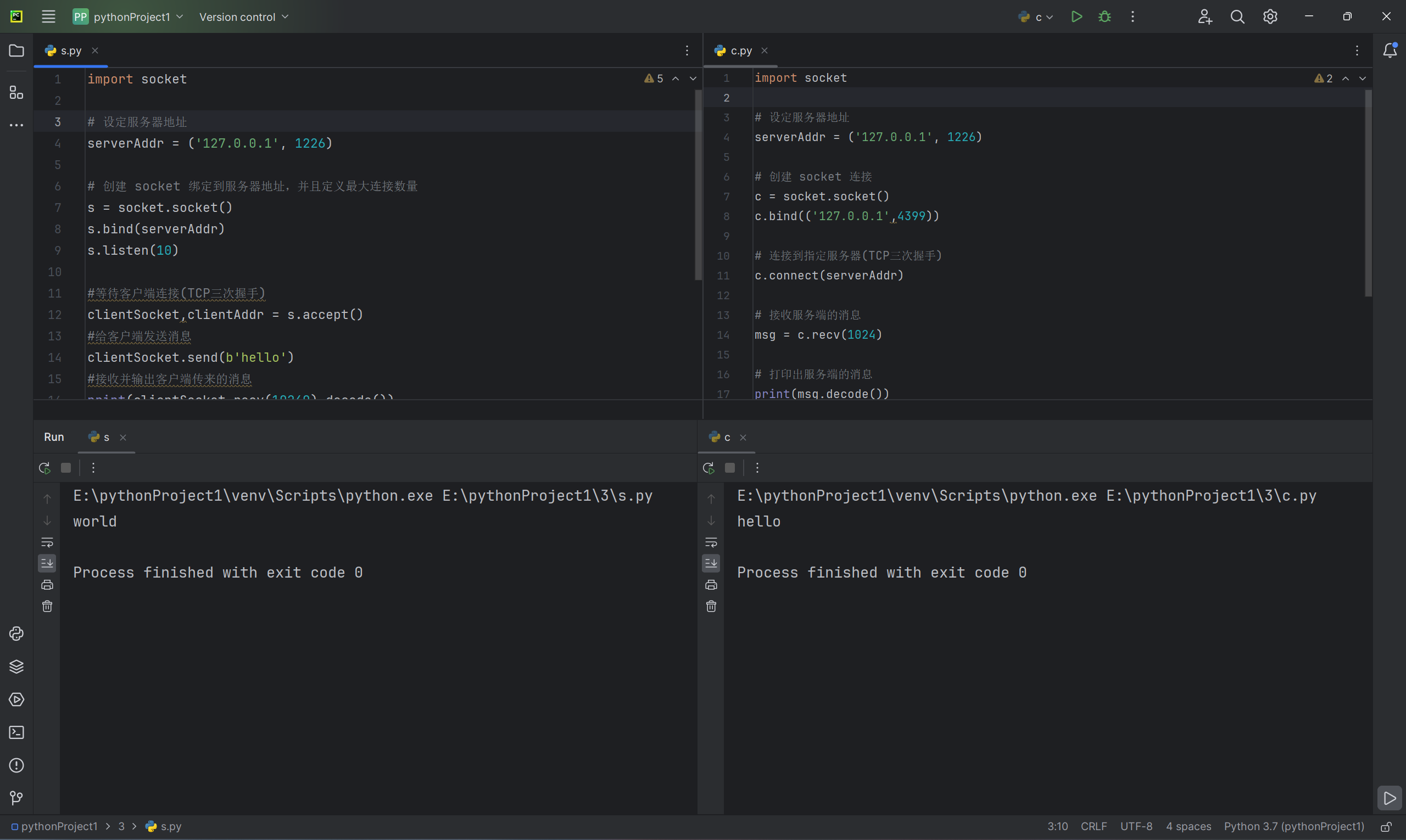This screenshot has height=840, width=1406.
Task: Toggle soft-wrap in 's' run console
Action: pyautogui.click(x=47, y=542)
